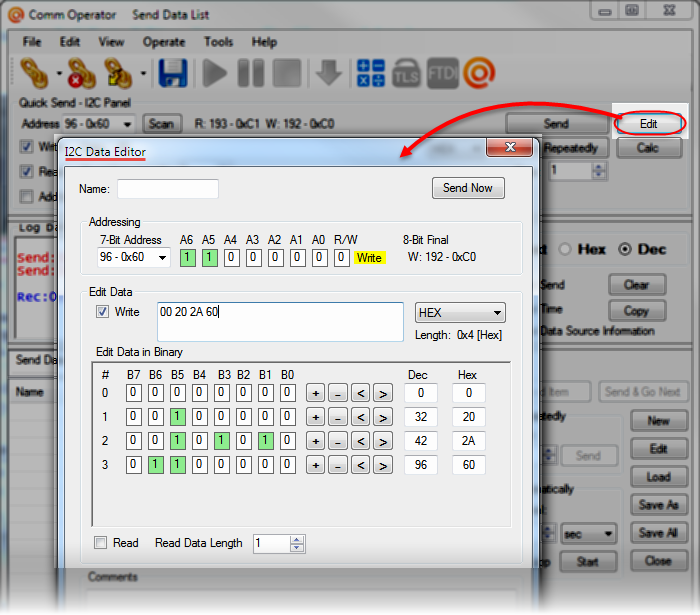The width and height of the screenshot is (700, 615).
Task: Click the FTDI toolbar icon
Action: (x=442, y=73)
